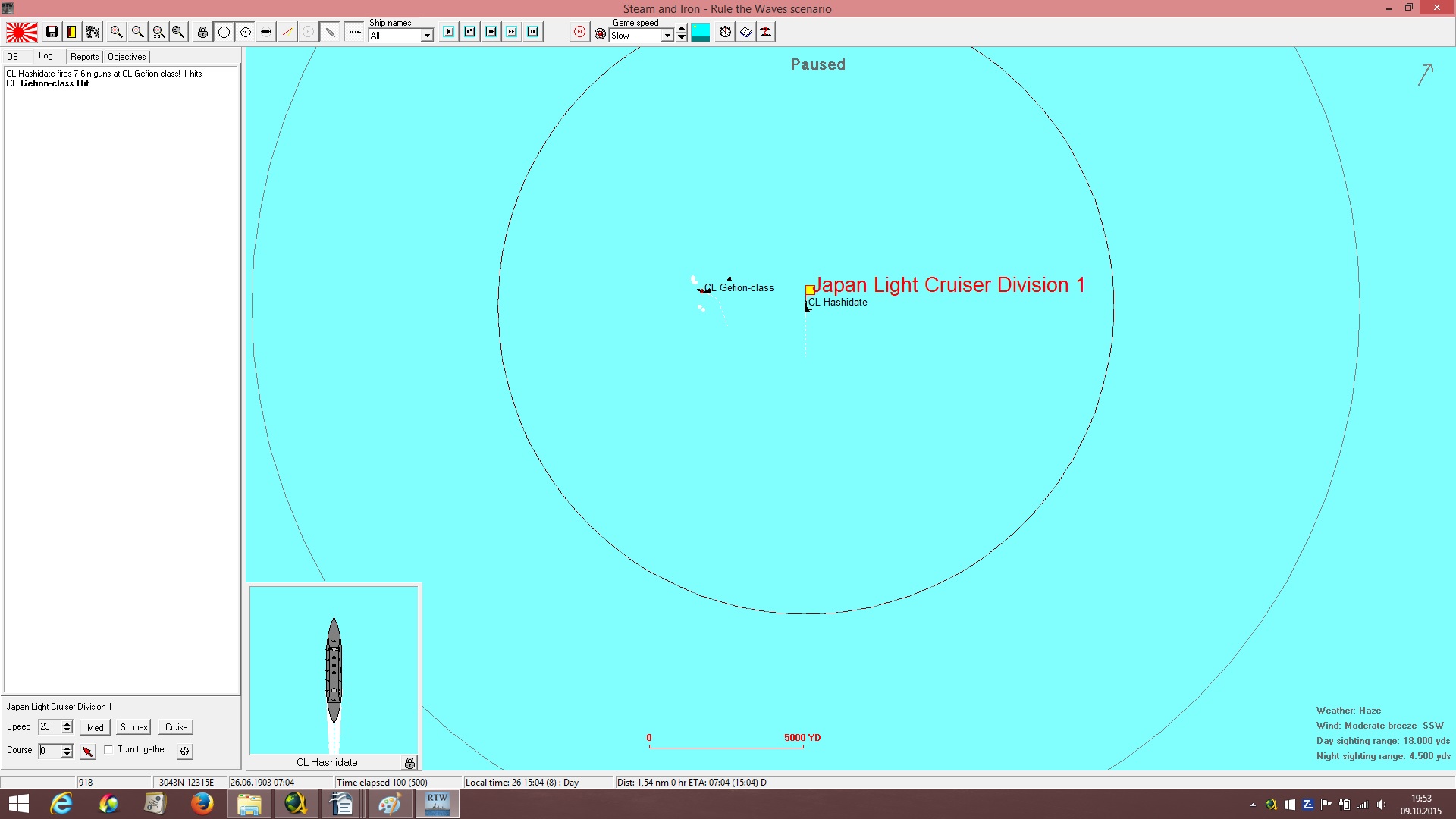Click the Cruise speed button
This screenshot has width=1456, height=819.
pos(176,727)
